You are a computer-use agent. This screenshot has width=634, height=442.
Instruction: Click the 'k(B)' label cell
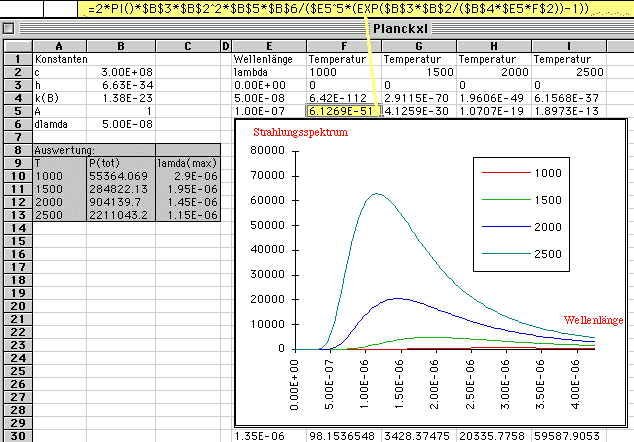(59, 98)
